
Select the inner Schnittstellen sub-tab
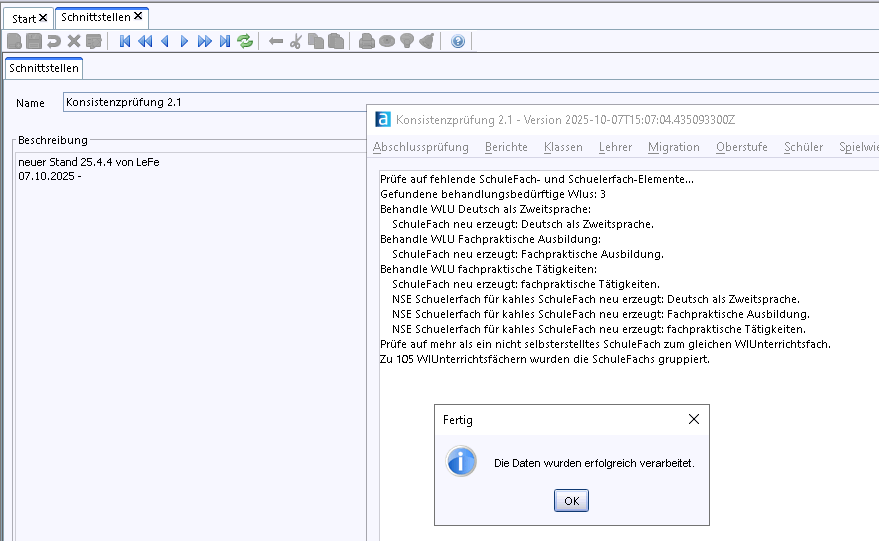point(44,68)
